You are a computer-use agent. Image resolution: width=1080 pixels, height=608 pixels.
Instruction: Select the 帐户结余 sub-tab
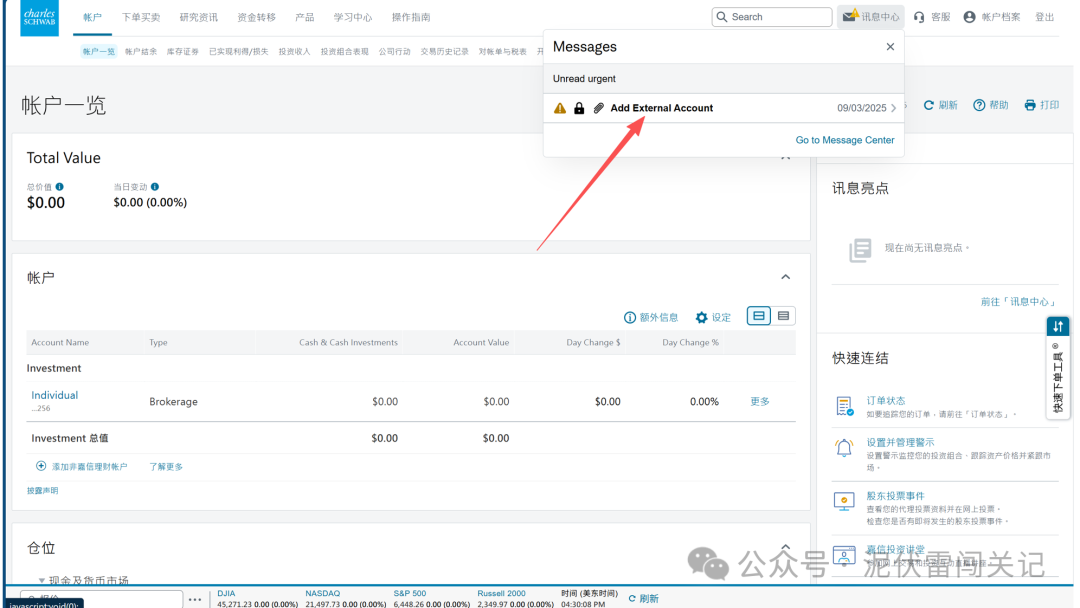point(141,52)
